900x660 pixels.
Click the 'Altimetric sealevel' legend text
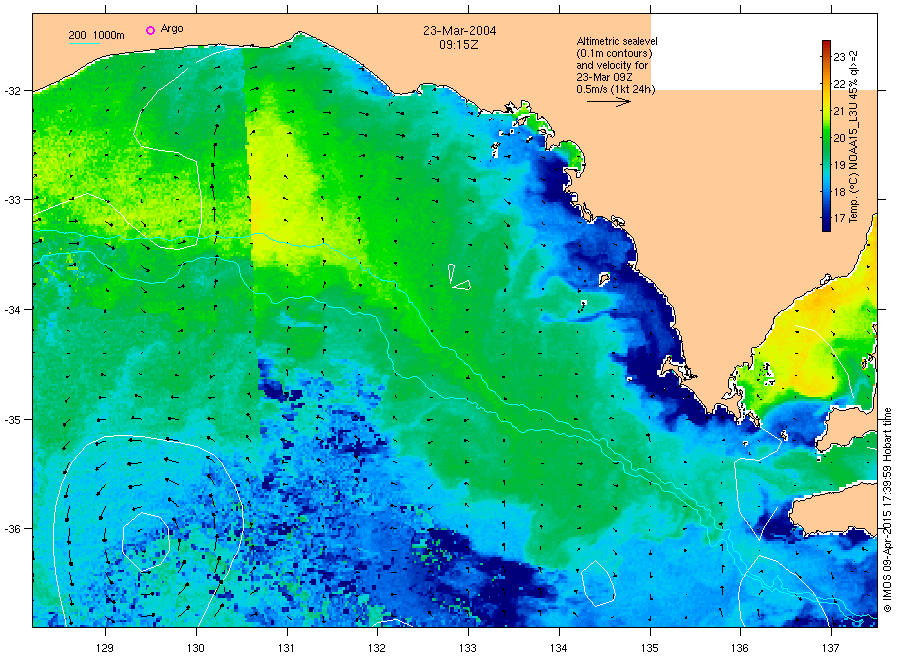click(x=617, y=41)
